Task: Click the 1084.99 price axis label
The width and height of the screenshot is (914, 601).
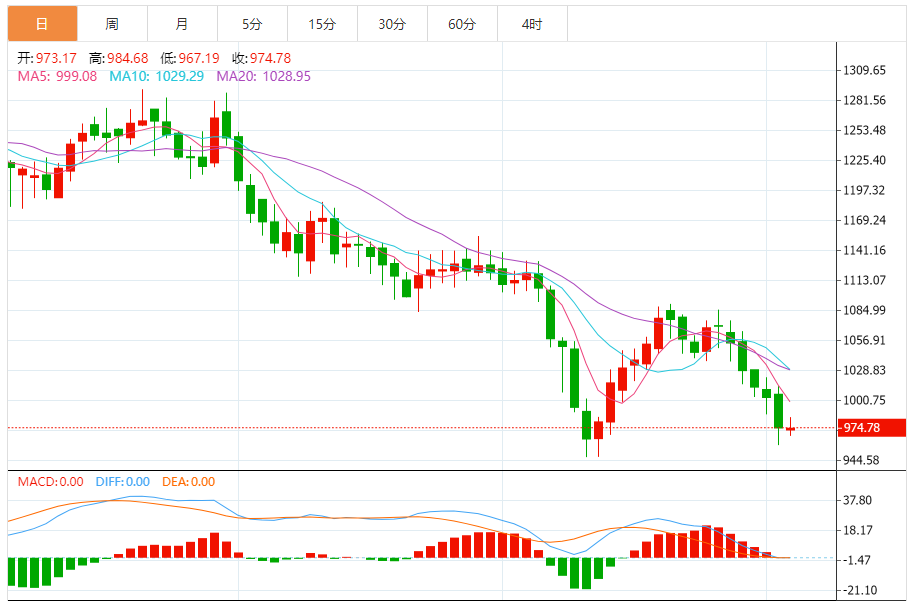Action: tap(864, 310)
